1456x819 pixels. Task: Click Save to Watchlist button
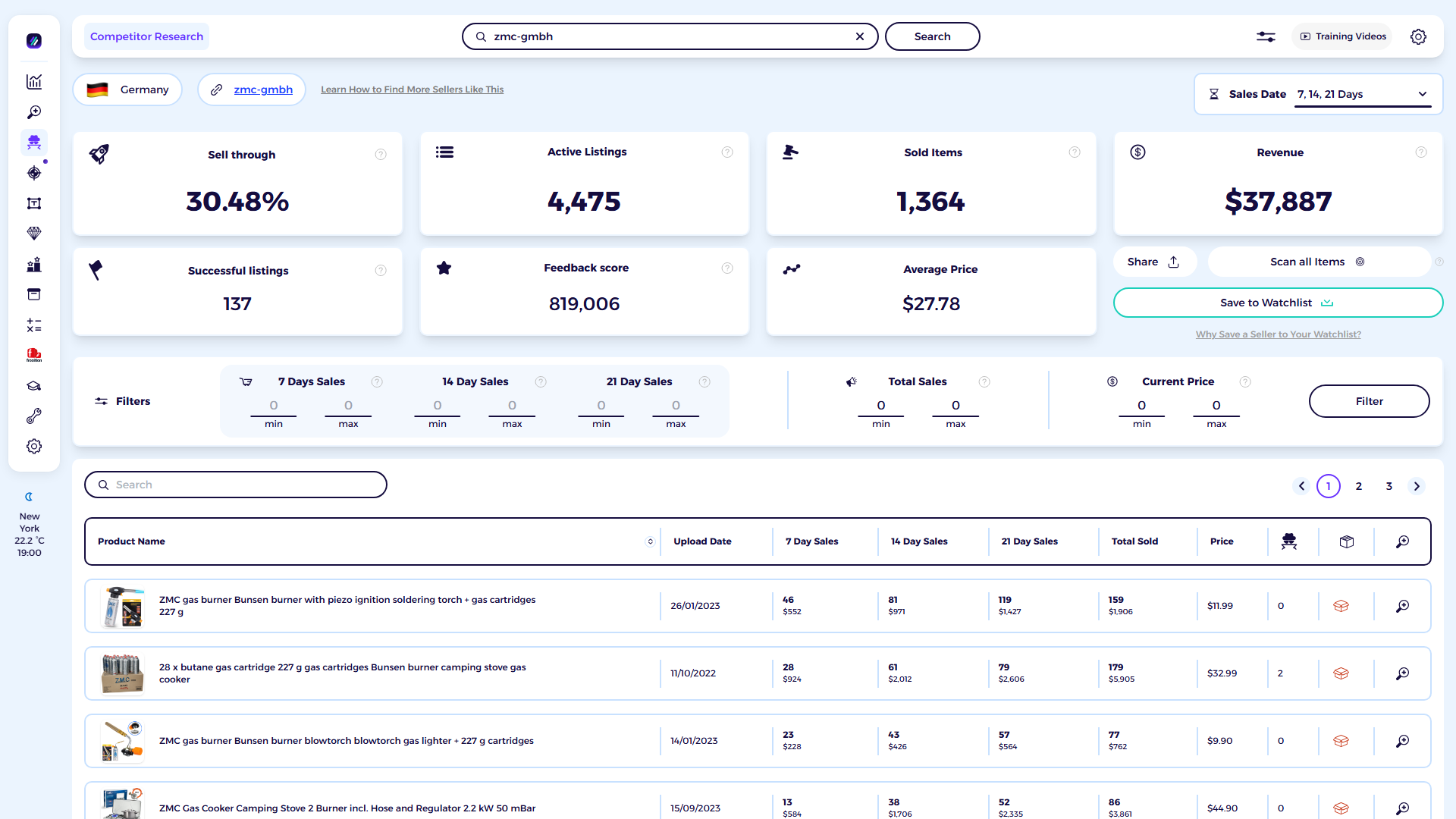pyautogui.click(x=1278, y=303)
